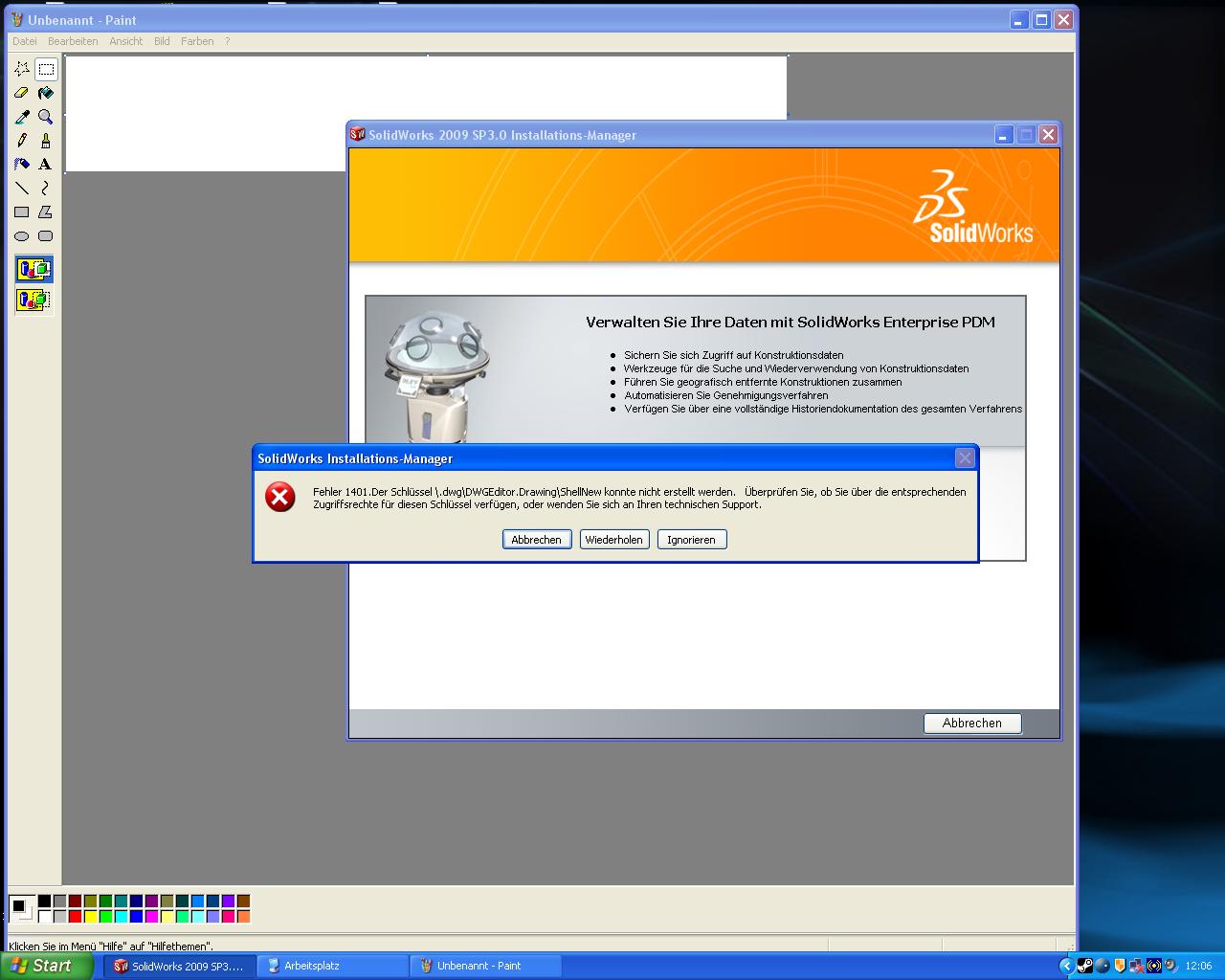Click the 'Fehler 1401' error message text
1225x980 pixels.
(x=639, y=498)
